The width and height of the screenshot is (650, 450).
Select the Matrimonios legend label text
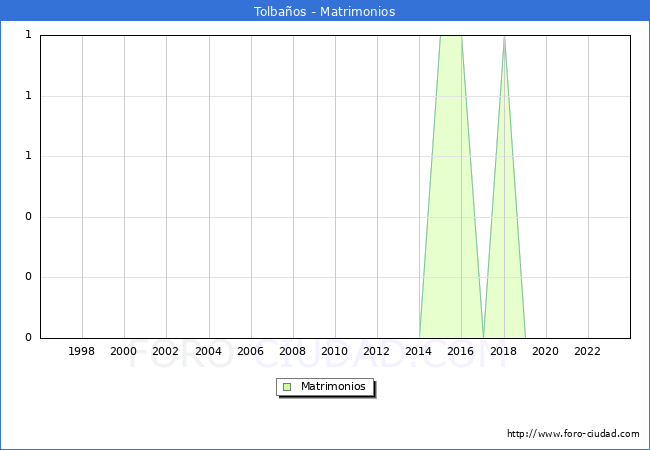tap(334, 387)
